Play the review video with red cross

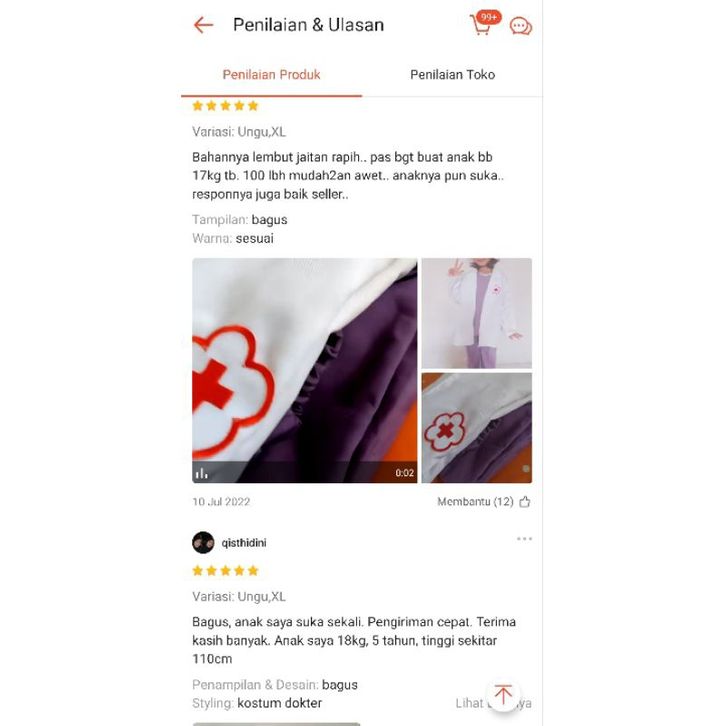305,370
